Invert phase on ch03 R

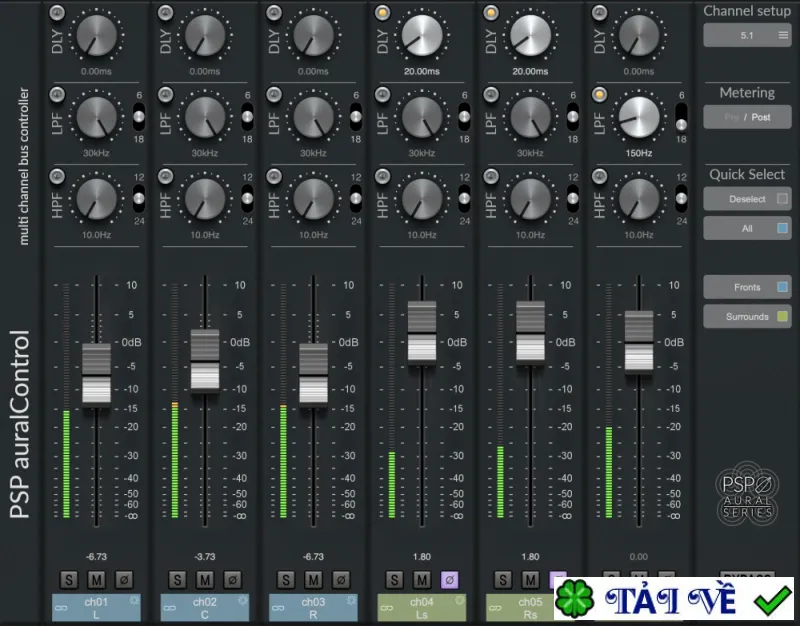click(341, 580)
